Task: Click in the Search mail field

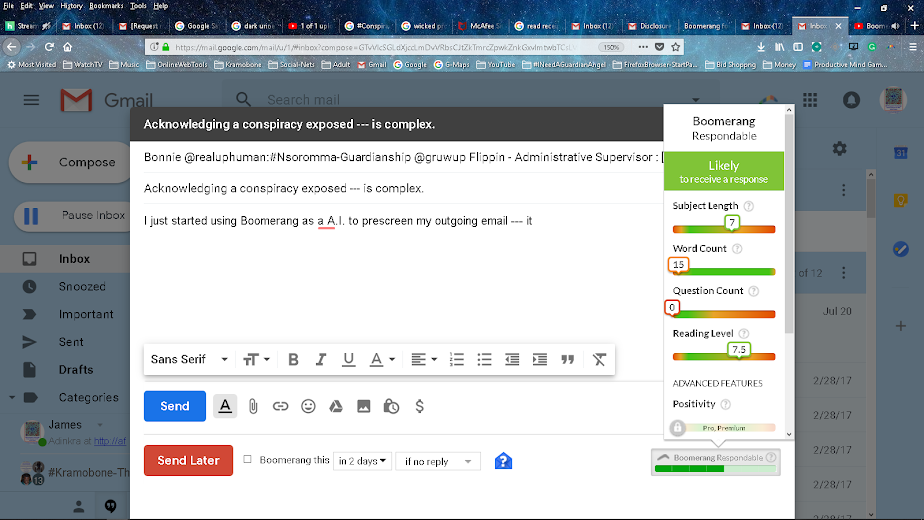Action: [471, 100]
